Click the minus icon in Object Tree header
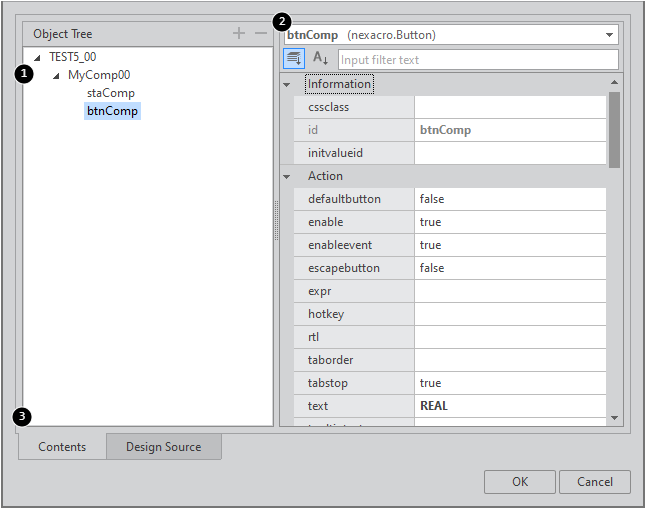Screen dimensions: 646x509 click(260, 34)
